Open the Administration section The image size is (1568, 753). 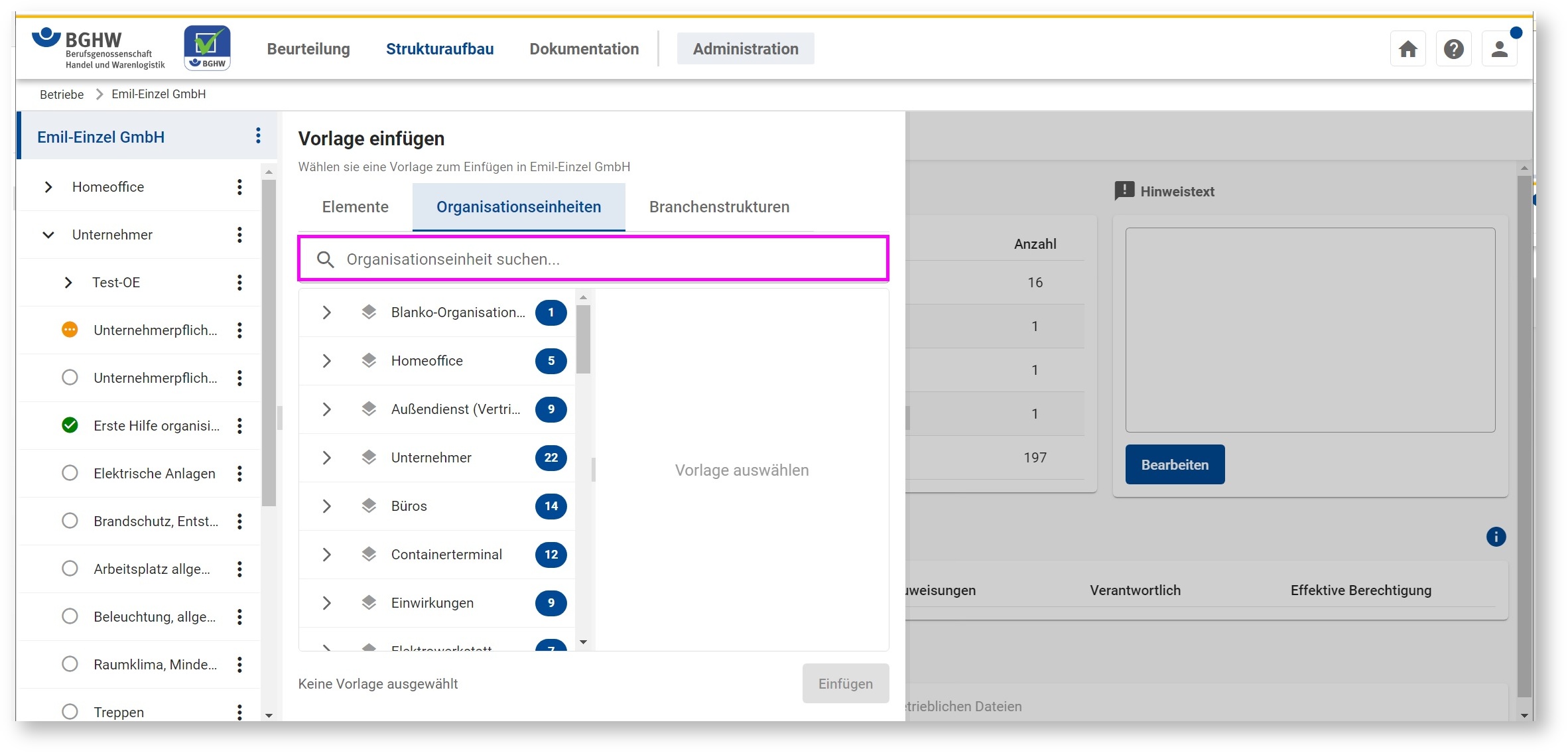(745, 49)
